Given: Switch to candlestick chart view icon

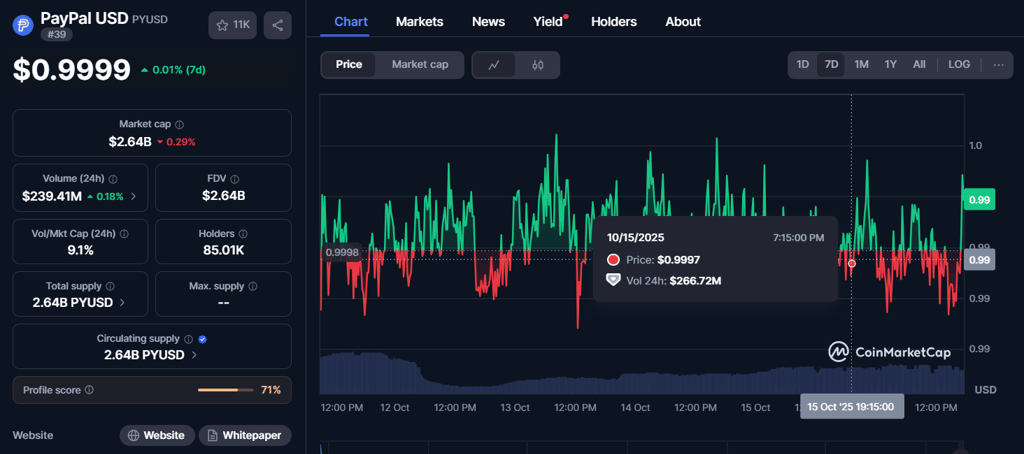Looking at the screenshot, I should click(x=537, y=65).
